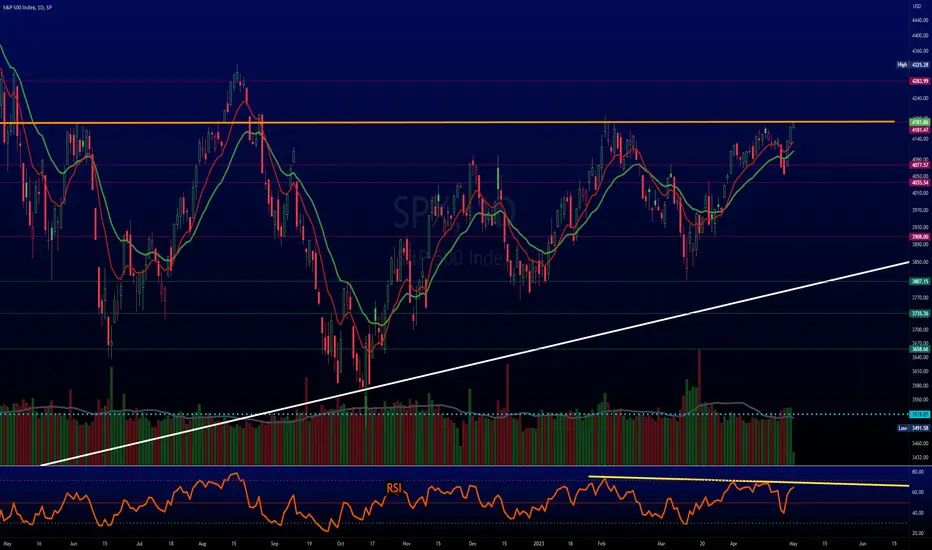The width and height of the screenshot is (932, 550).
Task: Click the Feb label on time axis
Action: click(601, 543)
